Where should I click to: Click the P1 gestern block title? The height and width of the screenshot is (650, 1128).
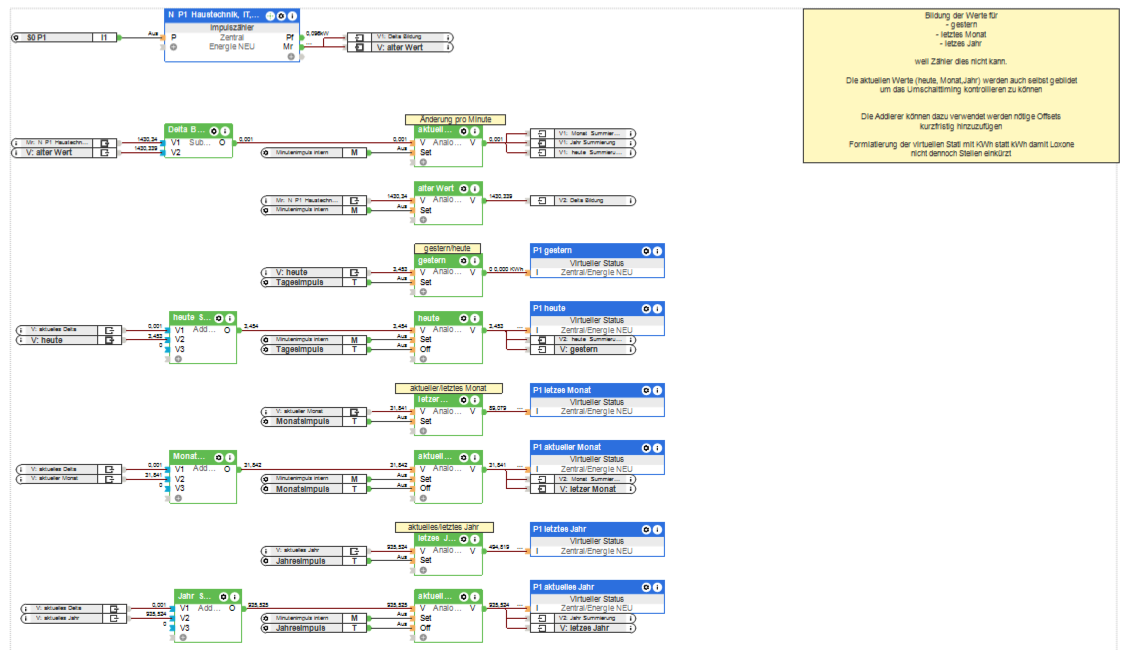tap(552, 250)
